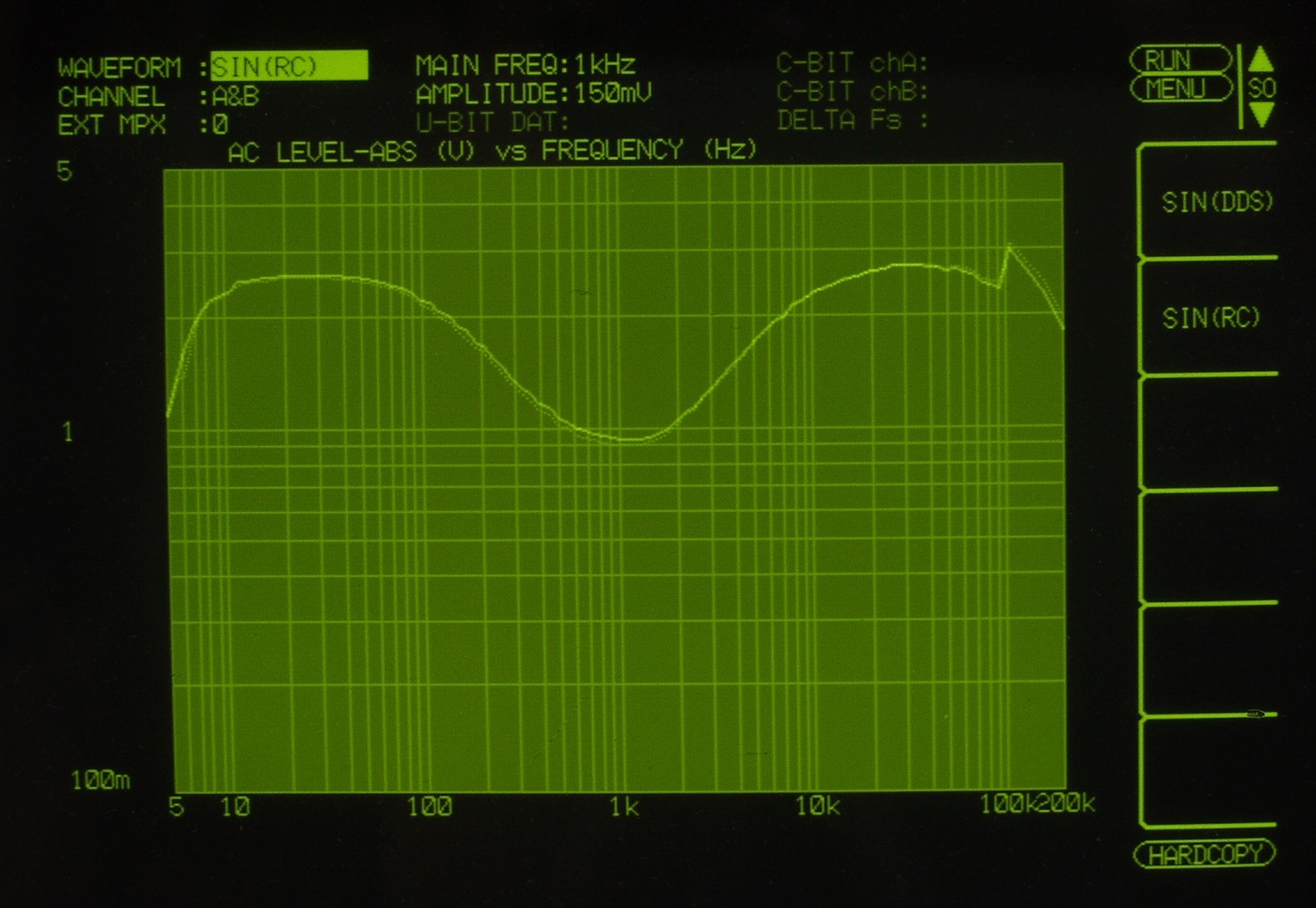The height and width of the screenshot is (908, 1316).
Task: Click the AMPLITUDE 150mV field
Action: coord(533,94)
